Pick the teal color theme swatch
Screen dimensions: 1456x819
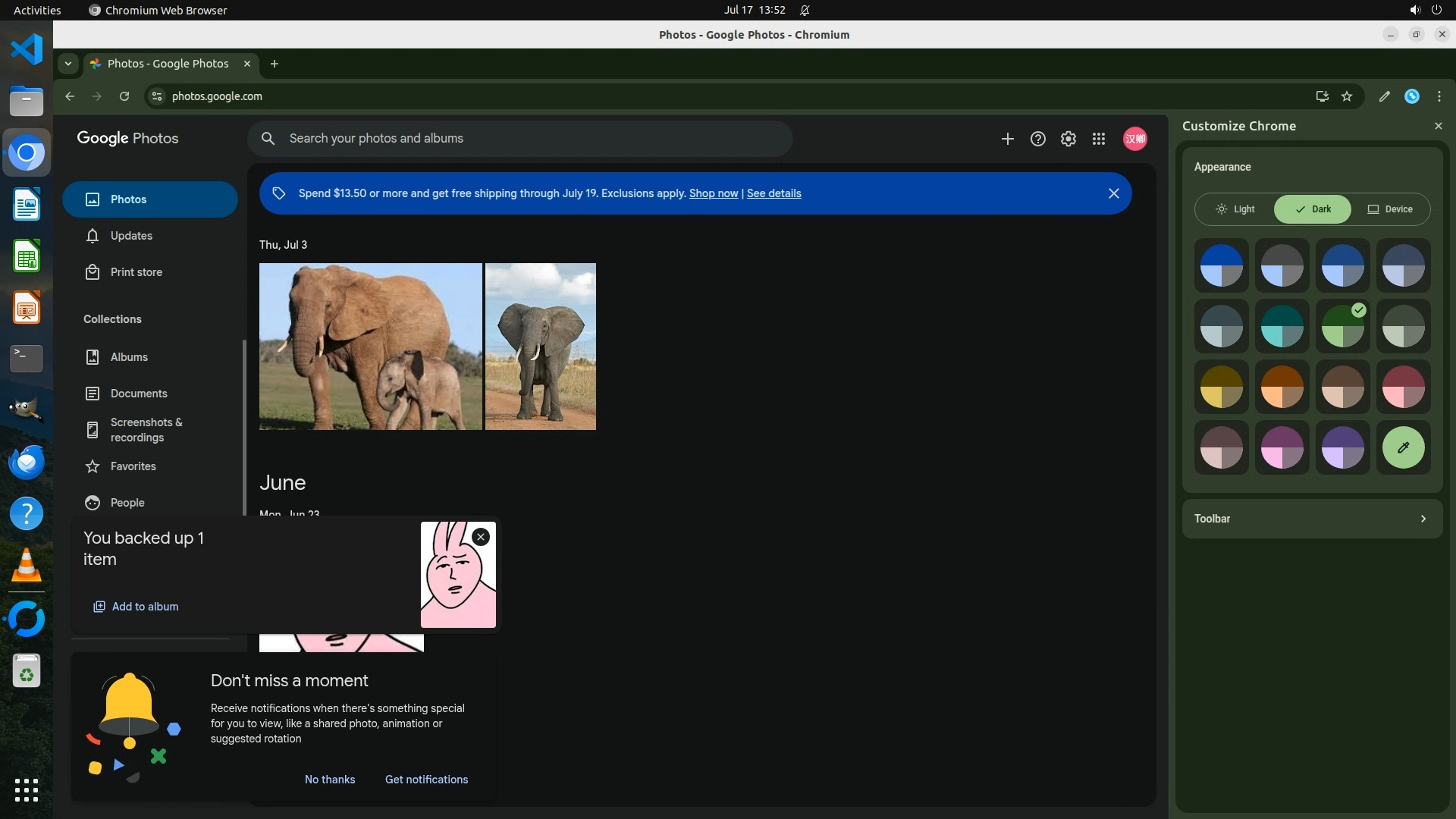pos(1282,326)
